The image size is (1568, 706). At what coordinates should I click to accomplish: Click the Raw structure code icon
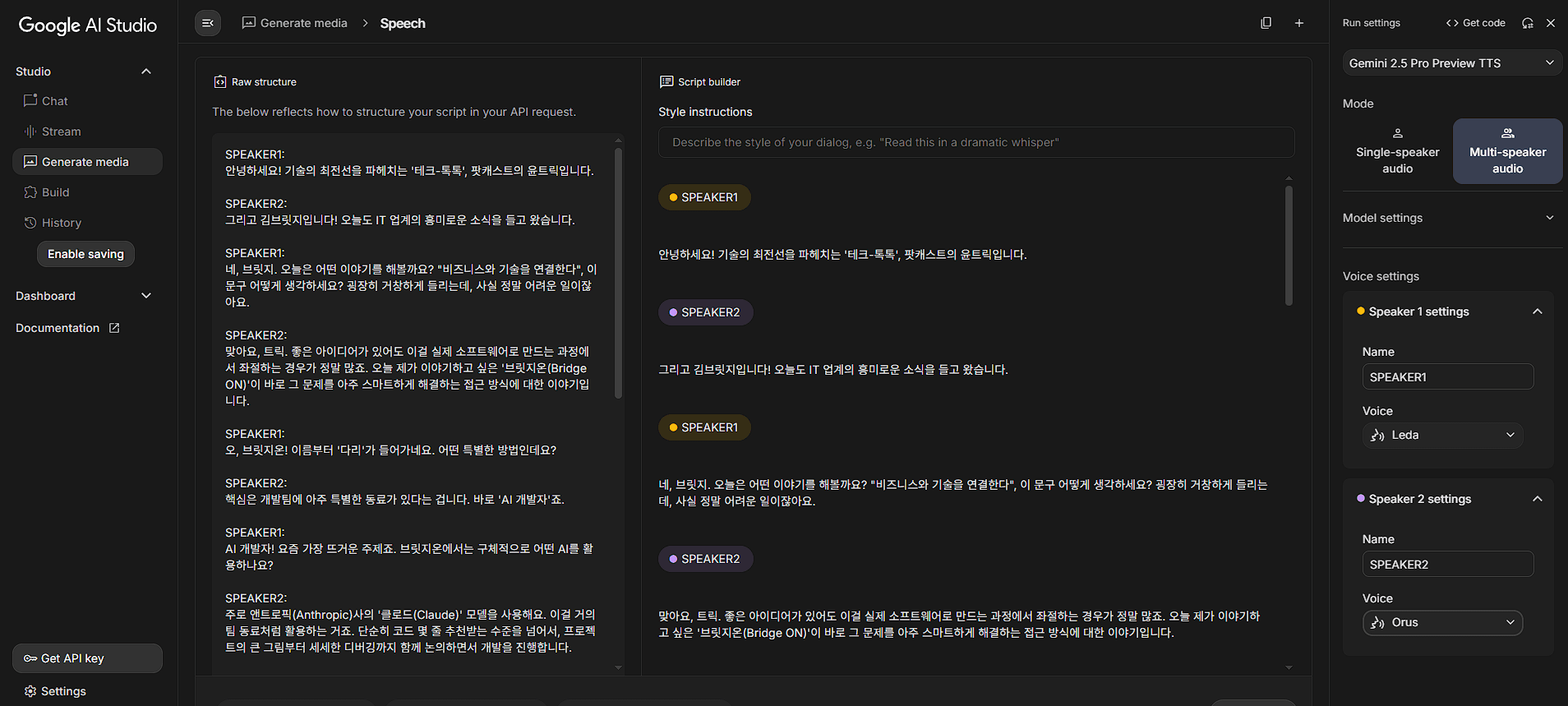(x=220, y=82)
